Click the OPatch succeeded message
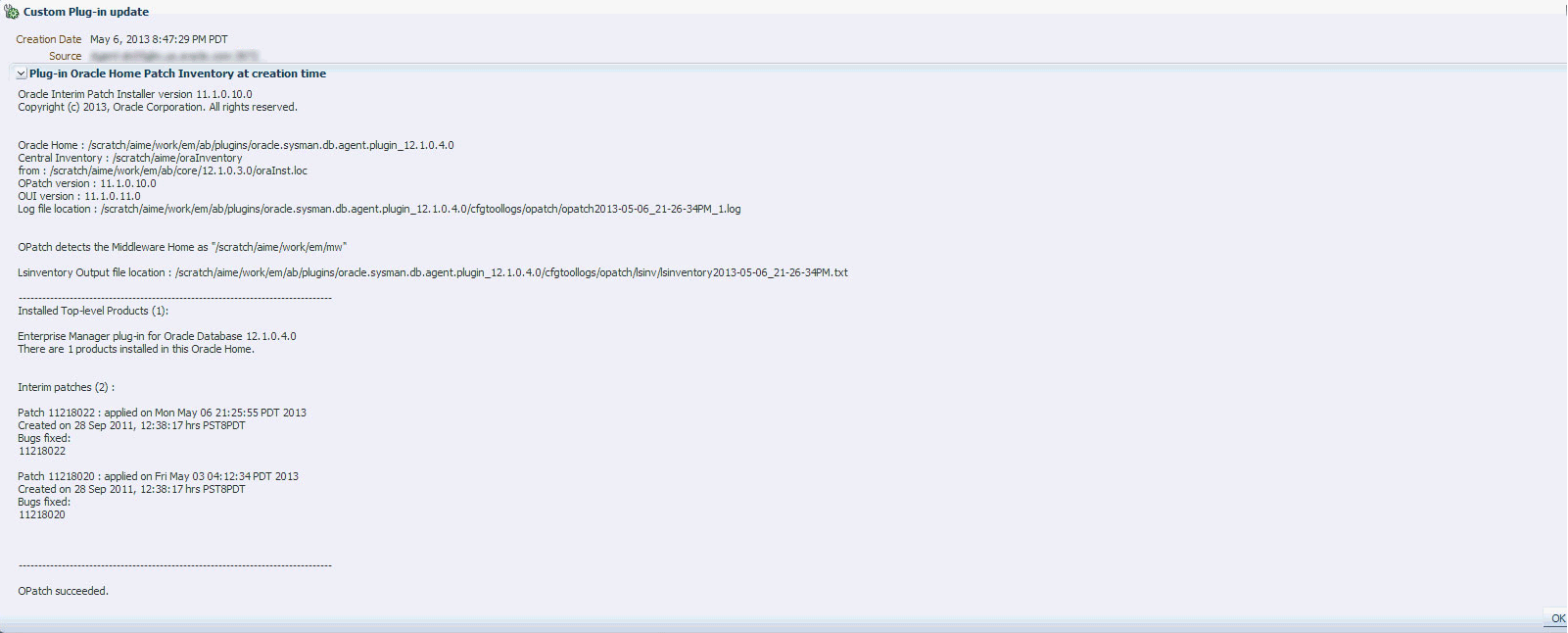 (63, 591)
